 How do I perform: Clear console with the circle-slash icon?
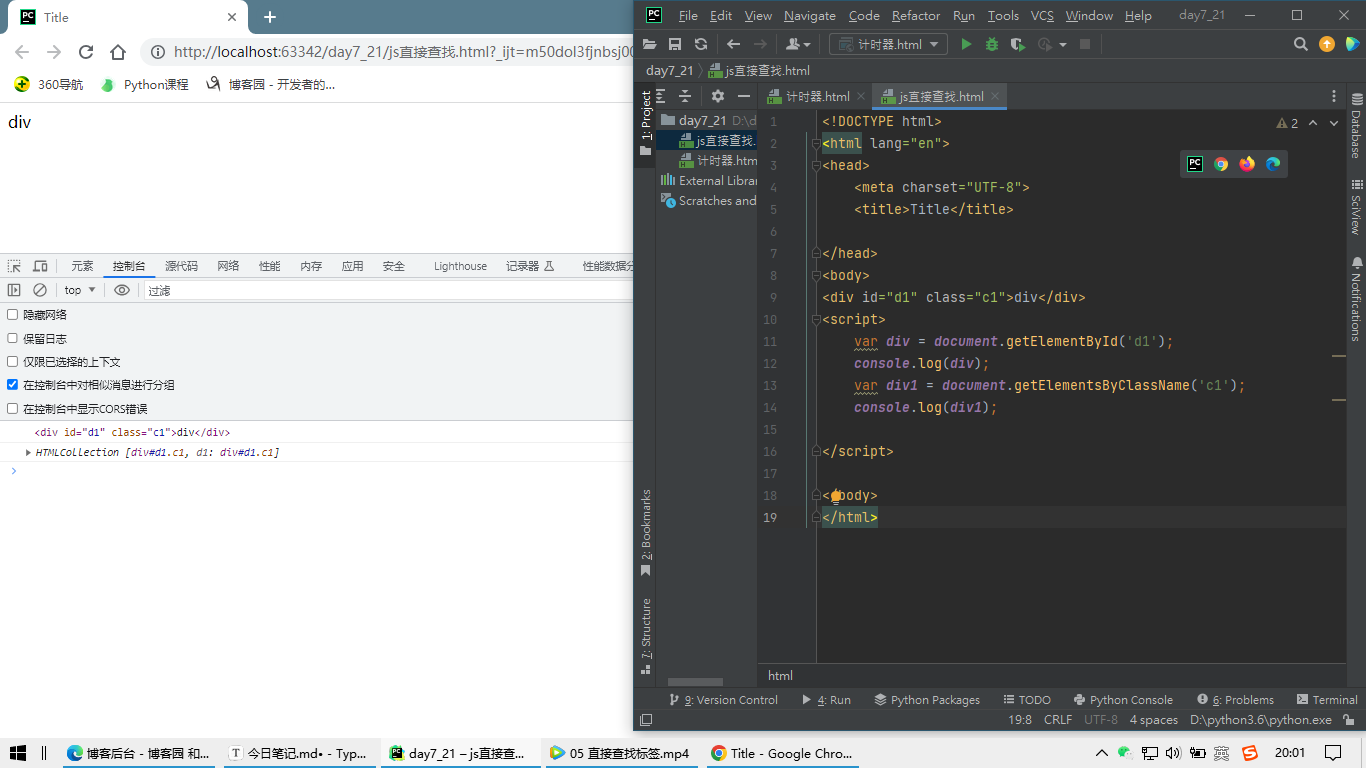coord(40,290)
